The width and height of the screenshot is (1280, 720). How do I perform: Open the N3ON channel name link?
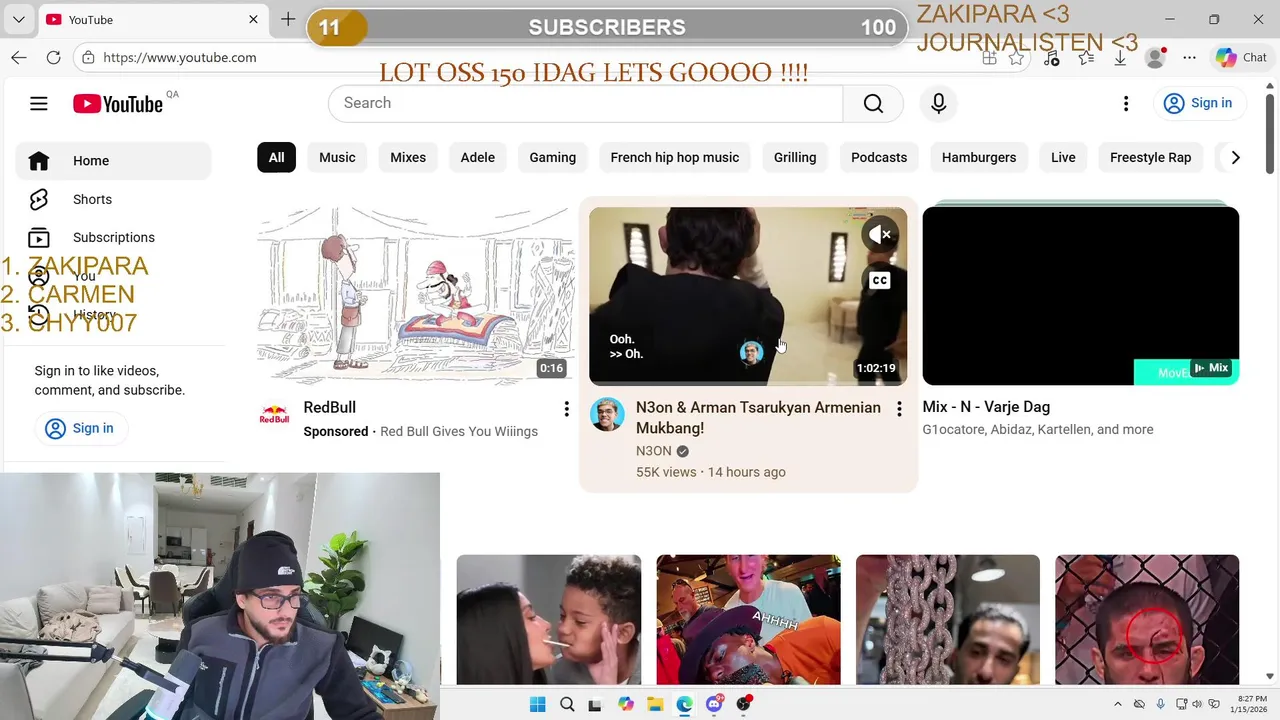[654, 451]
